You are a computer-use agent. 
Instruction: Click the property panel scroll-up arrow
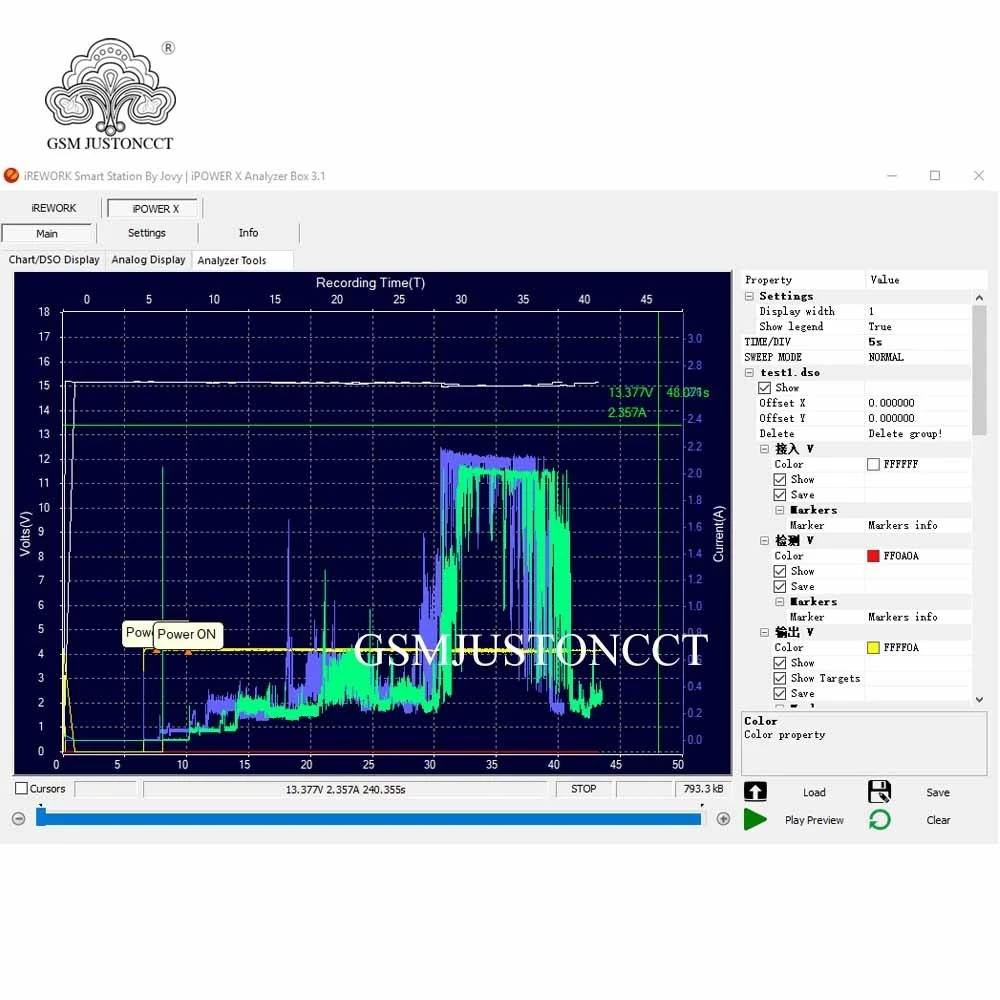click(x=980, y=297)
